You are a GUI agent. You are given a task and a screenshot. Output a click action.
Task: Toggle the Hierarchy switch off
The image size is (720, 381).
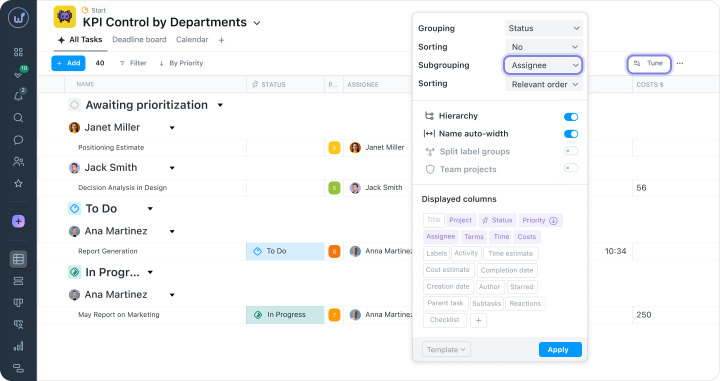571,117
